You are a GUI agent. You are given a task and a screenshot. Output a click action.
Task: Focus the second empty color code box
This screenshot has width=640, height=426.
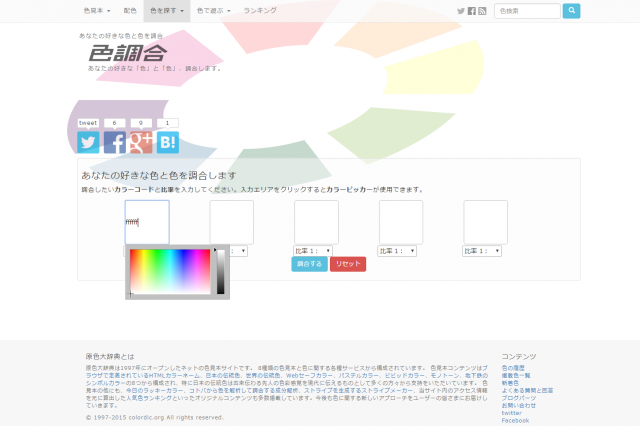click(x=232, y=222)
